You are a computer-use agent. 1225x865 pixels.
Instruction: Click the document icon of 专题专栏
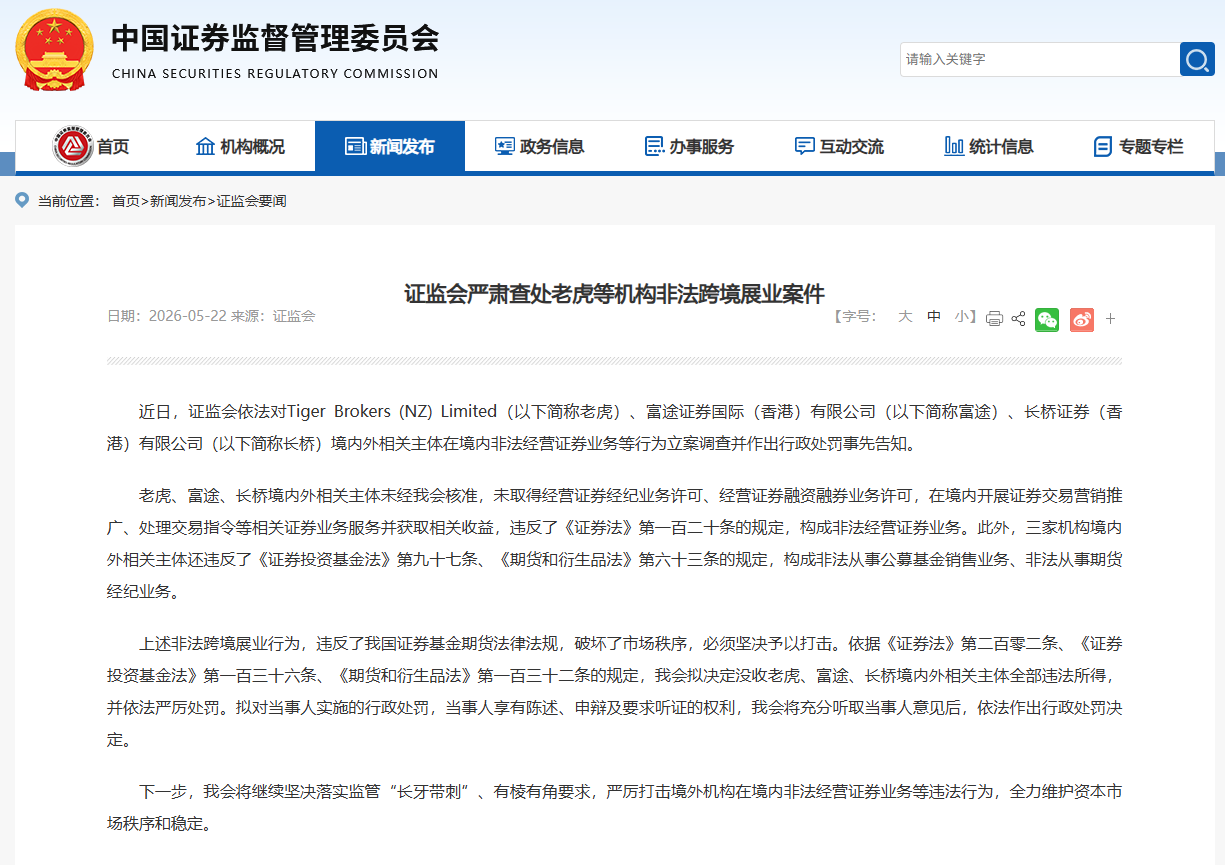coord(1103,146)
